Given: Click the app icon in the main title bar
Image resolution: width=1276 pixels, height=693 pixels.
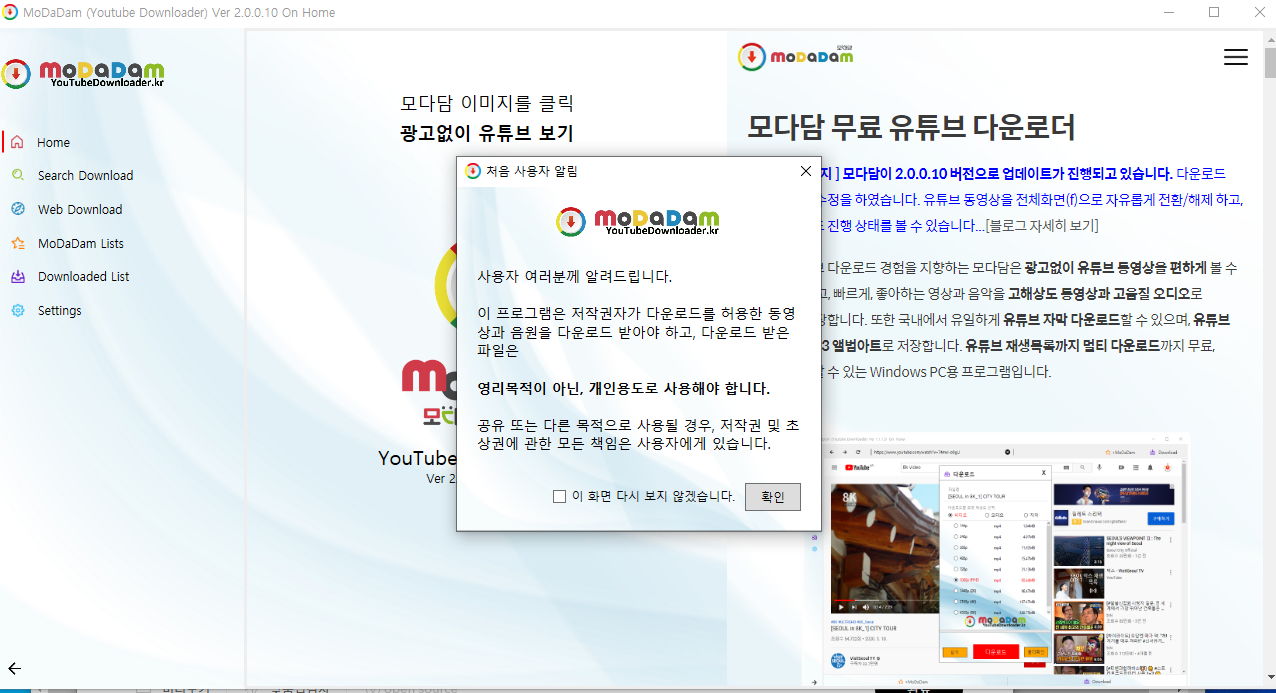Looking at the screenshot, I should pos(11,12).
